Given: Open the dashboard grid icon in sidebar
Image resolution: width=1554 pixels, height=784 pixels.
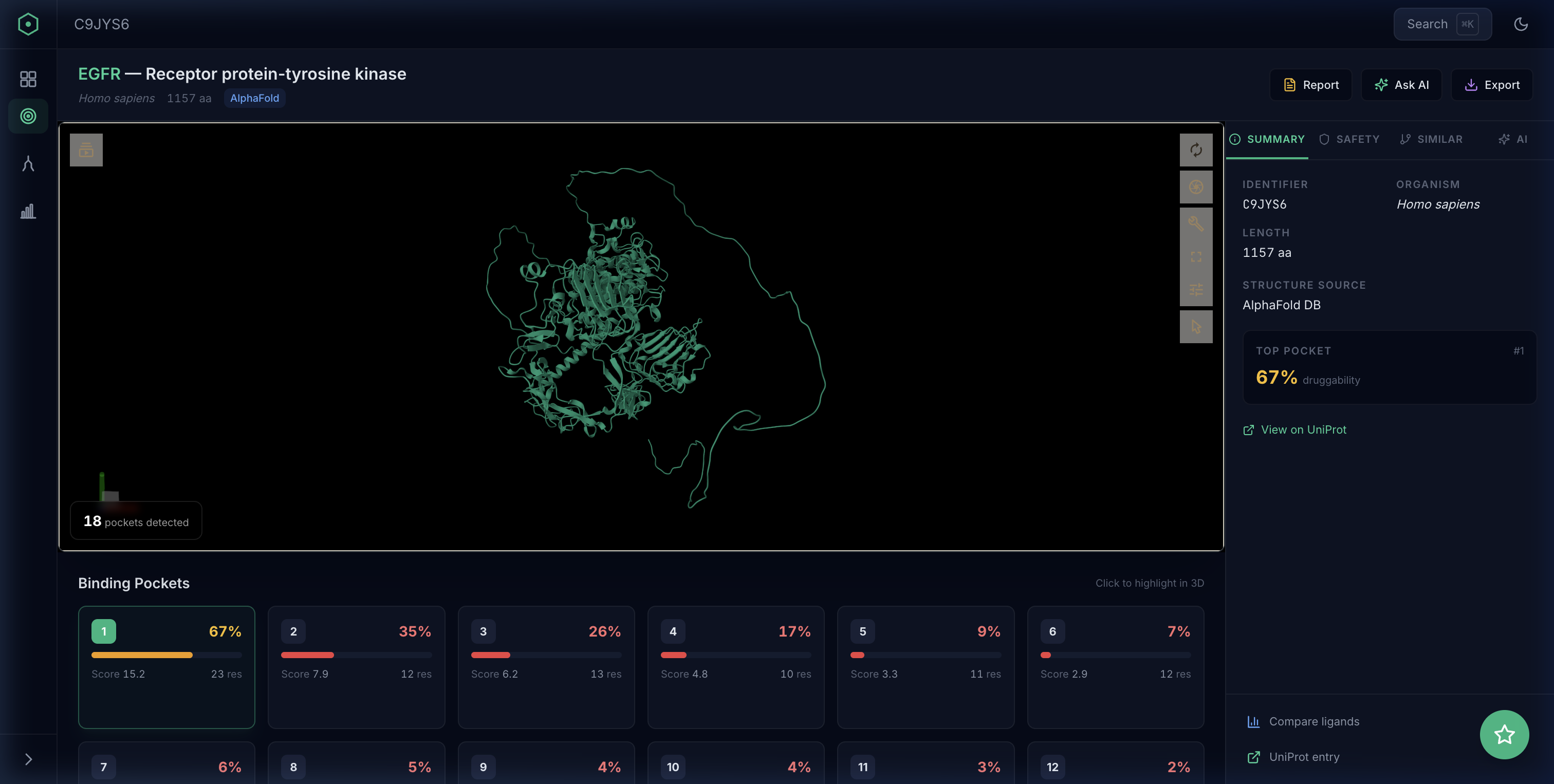Looking at the screenshot, I should (x=28, y=79).
